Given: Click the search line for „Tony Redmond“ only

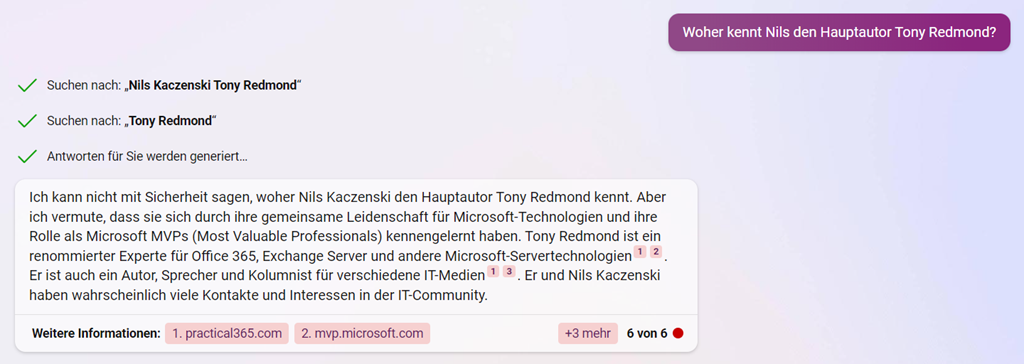Looking at the screenshot, I should pyautogui.click(x=131, y=121).
